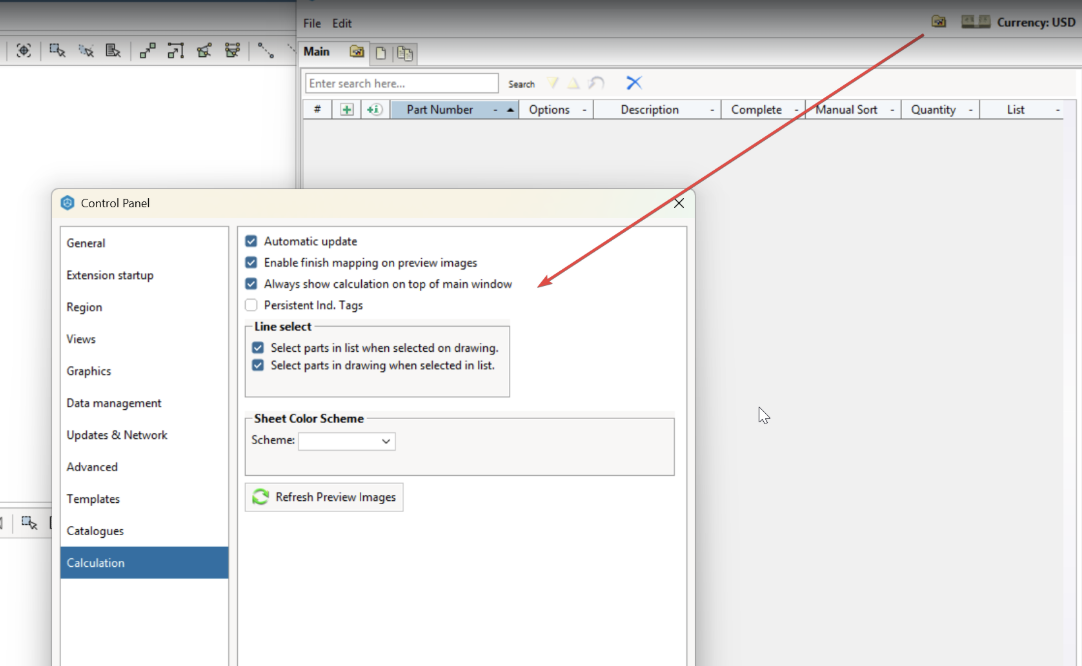The width and height of the screenshot is (1082, 666).
Task: Toggle Select parts in list when selected on drawing
Action: (x=258, y=348)
